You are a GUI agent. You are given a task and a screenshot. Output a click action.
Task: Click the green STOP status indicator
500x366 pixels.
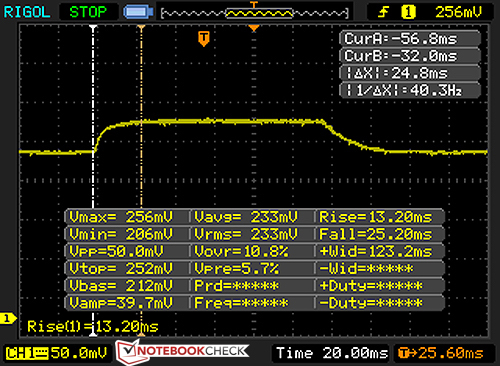click(x=88, y=12)
